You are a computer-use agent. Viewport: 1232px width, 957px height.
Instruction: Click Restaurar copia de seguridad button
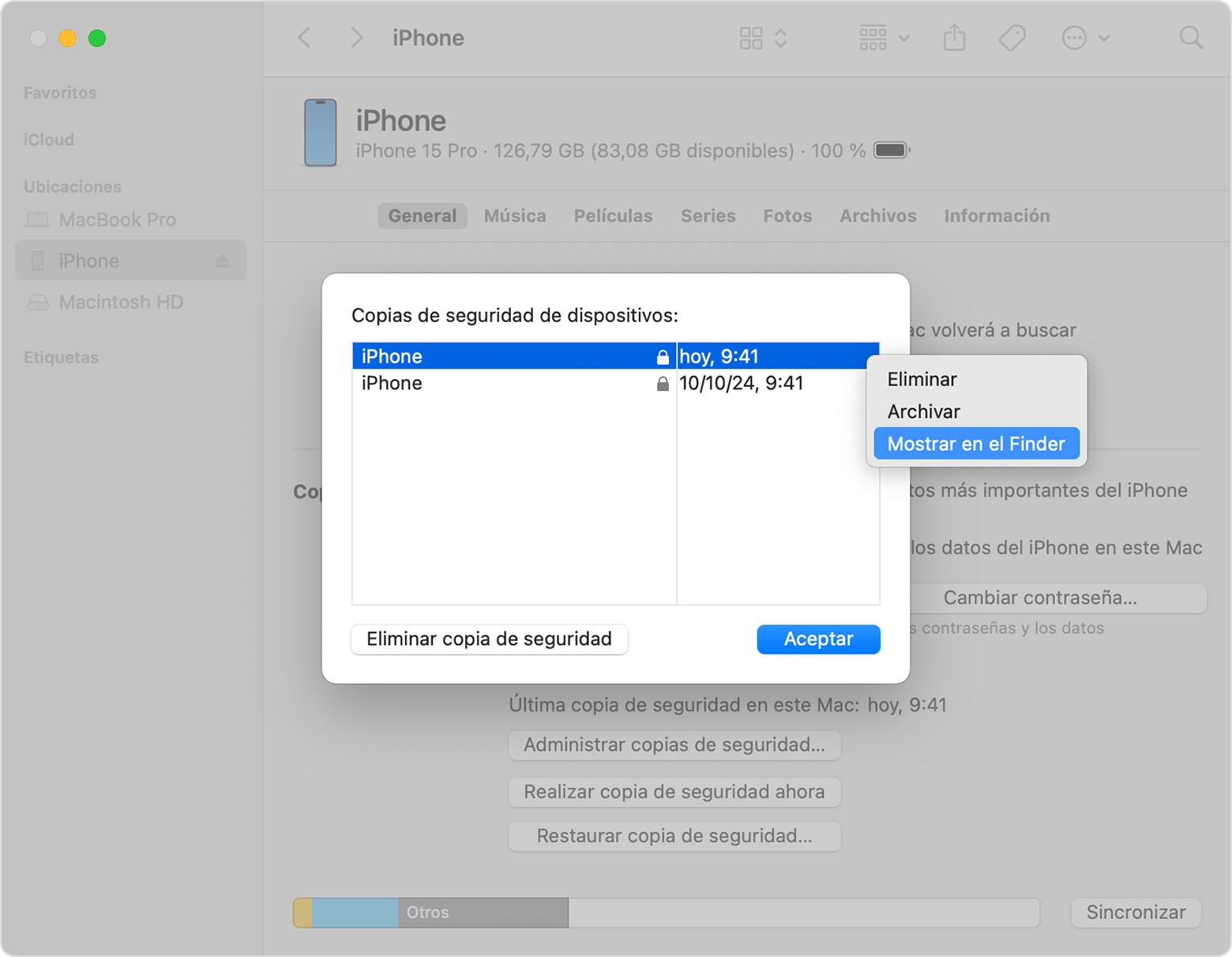674,835
